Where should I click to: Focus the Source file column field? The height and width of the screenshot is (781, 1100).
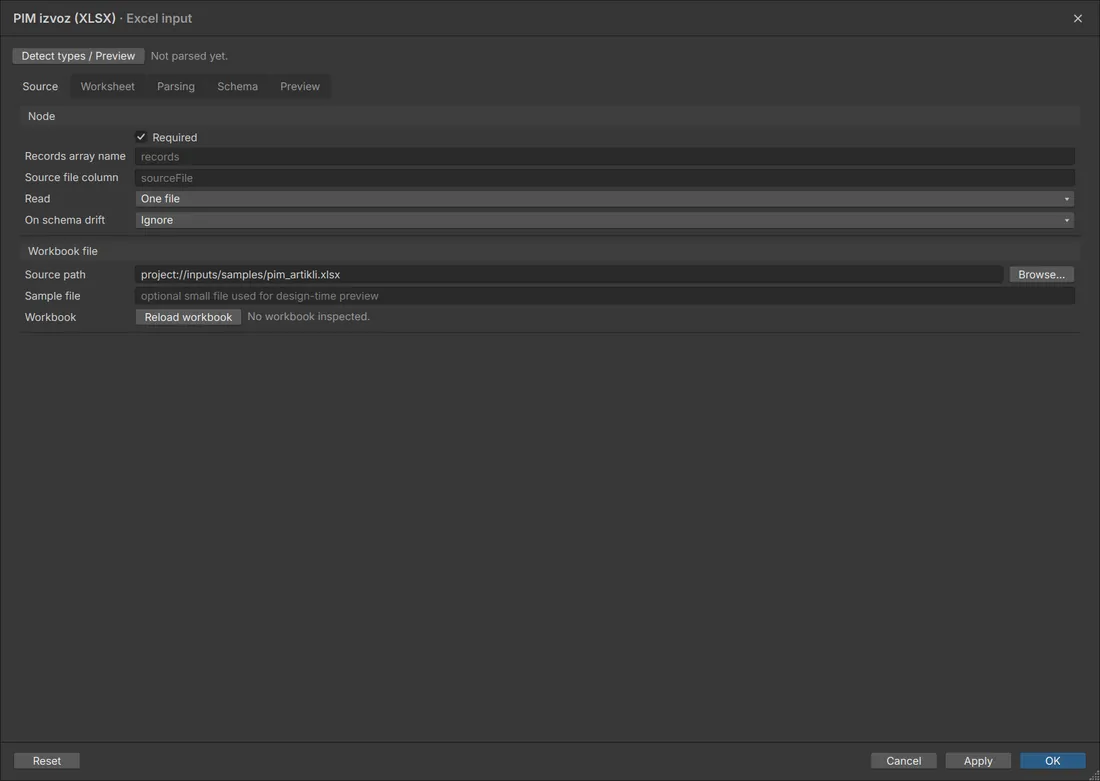[604, 178]
